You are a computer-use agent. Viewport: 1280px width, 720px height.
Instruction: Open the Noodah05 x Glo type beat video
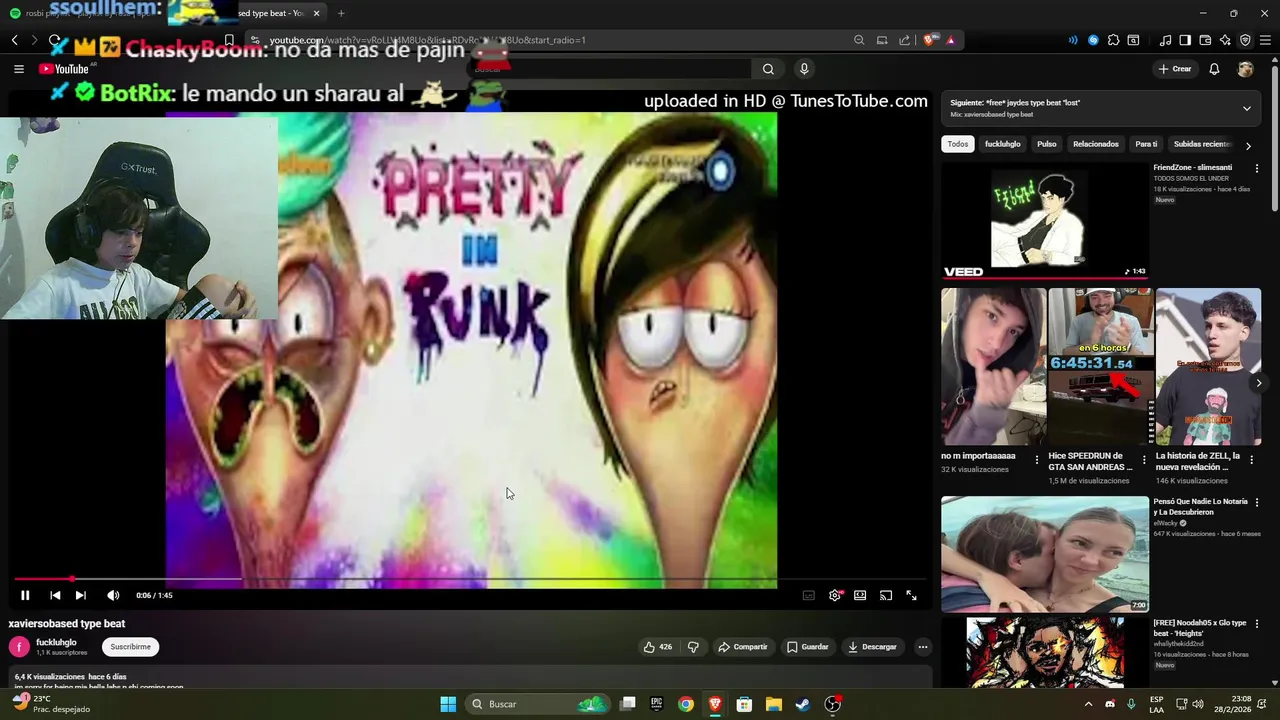(x=1045, y=652)
